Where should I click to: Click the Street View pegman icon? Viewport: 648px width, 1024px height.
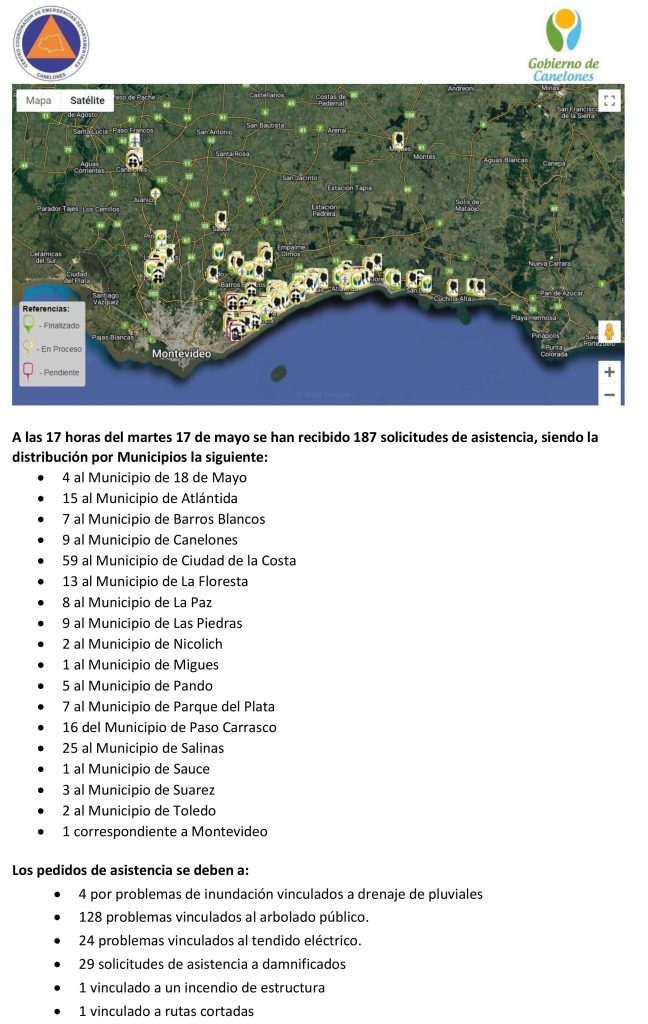(609, 330)
